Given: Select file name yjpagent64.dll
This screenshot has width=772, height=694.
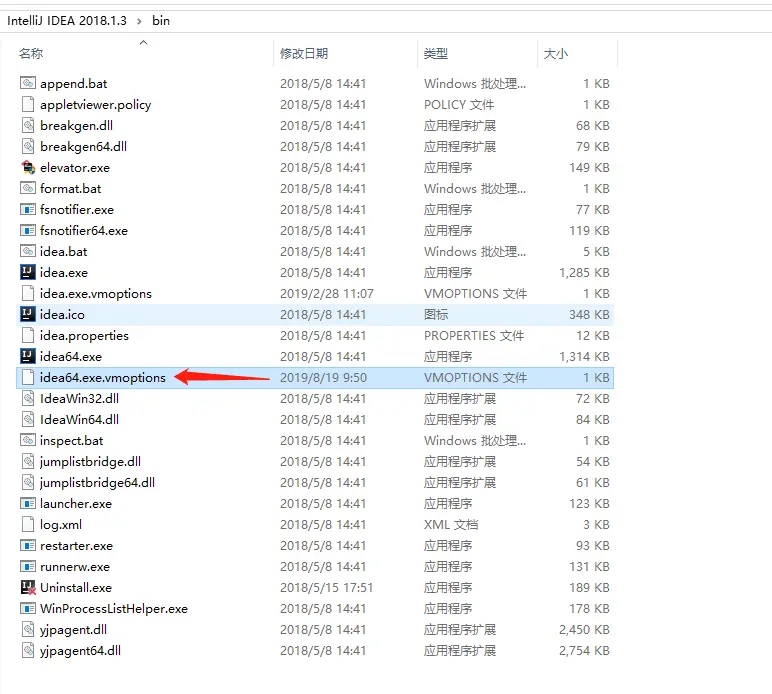Looking at the screenshot, I should coord(80,651).
